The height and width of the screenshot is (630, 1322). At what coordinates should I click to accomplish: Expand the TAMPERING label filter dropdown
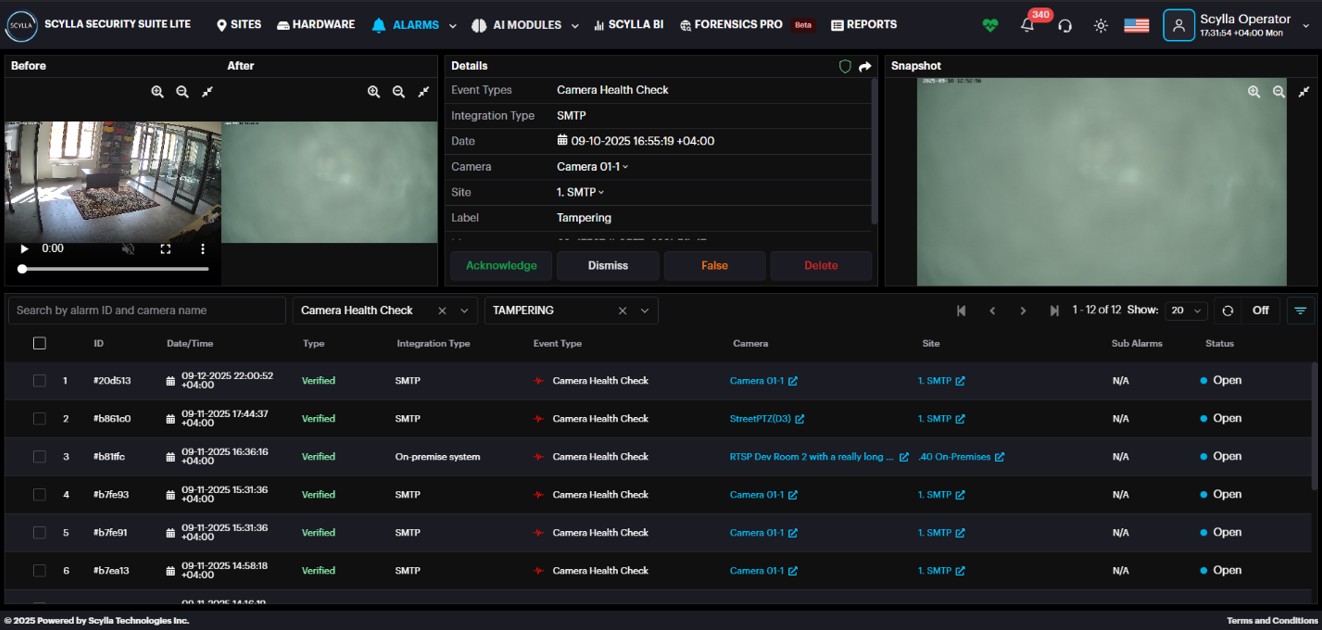click(645, 311)
